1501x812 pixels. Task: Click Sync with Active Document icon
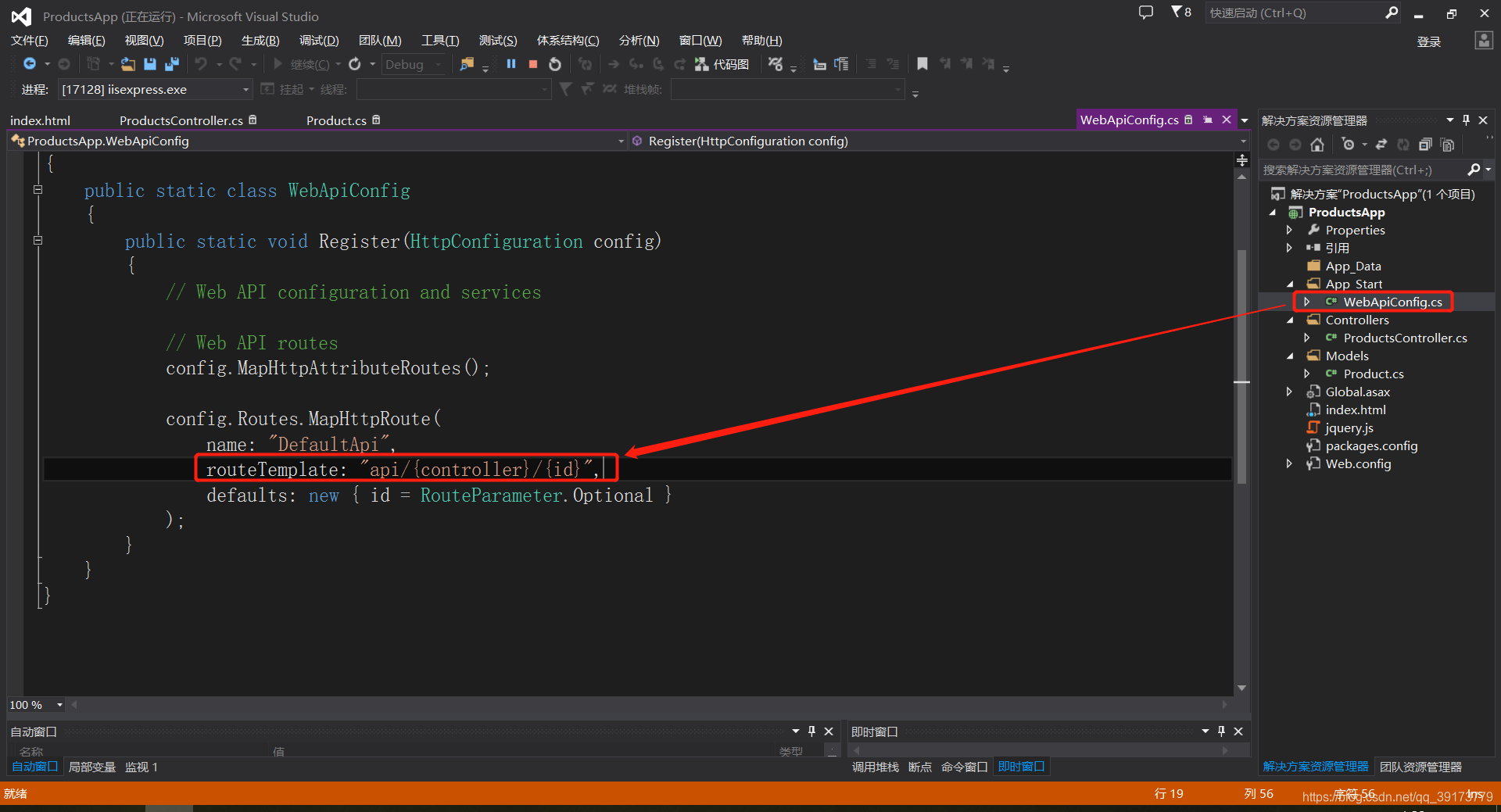(1381, 145)
